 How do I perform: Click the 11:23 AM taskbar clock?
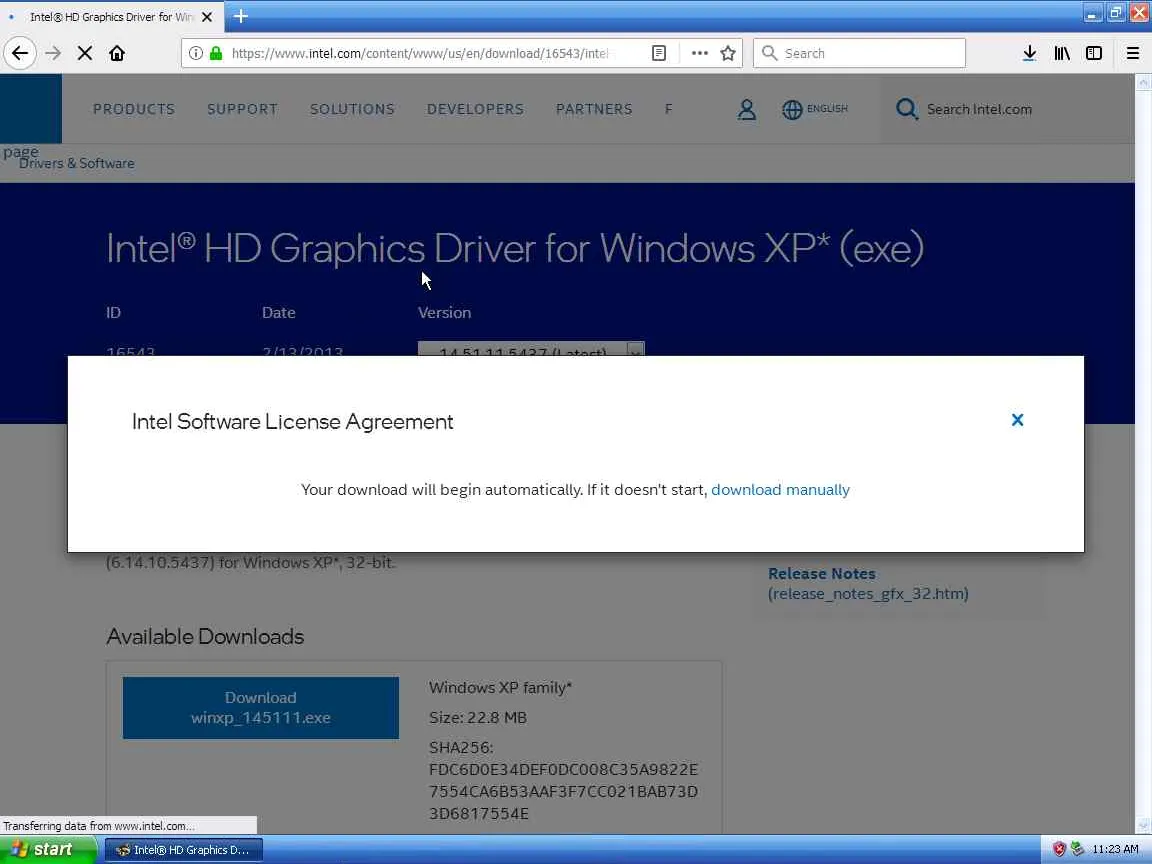pos(1115,849)
